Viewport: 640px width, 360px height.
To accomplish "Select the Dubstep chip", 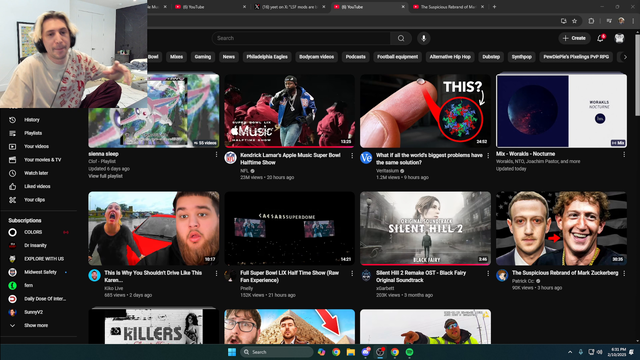I will click(x=491, y=57).
